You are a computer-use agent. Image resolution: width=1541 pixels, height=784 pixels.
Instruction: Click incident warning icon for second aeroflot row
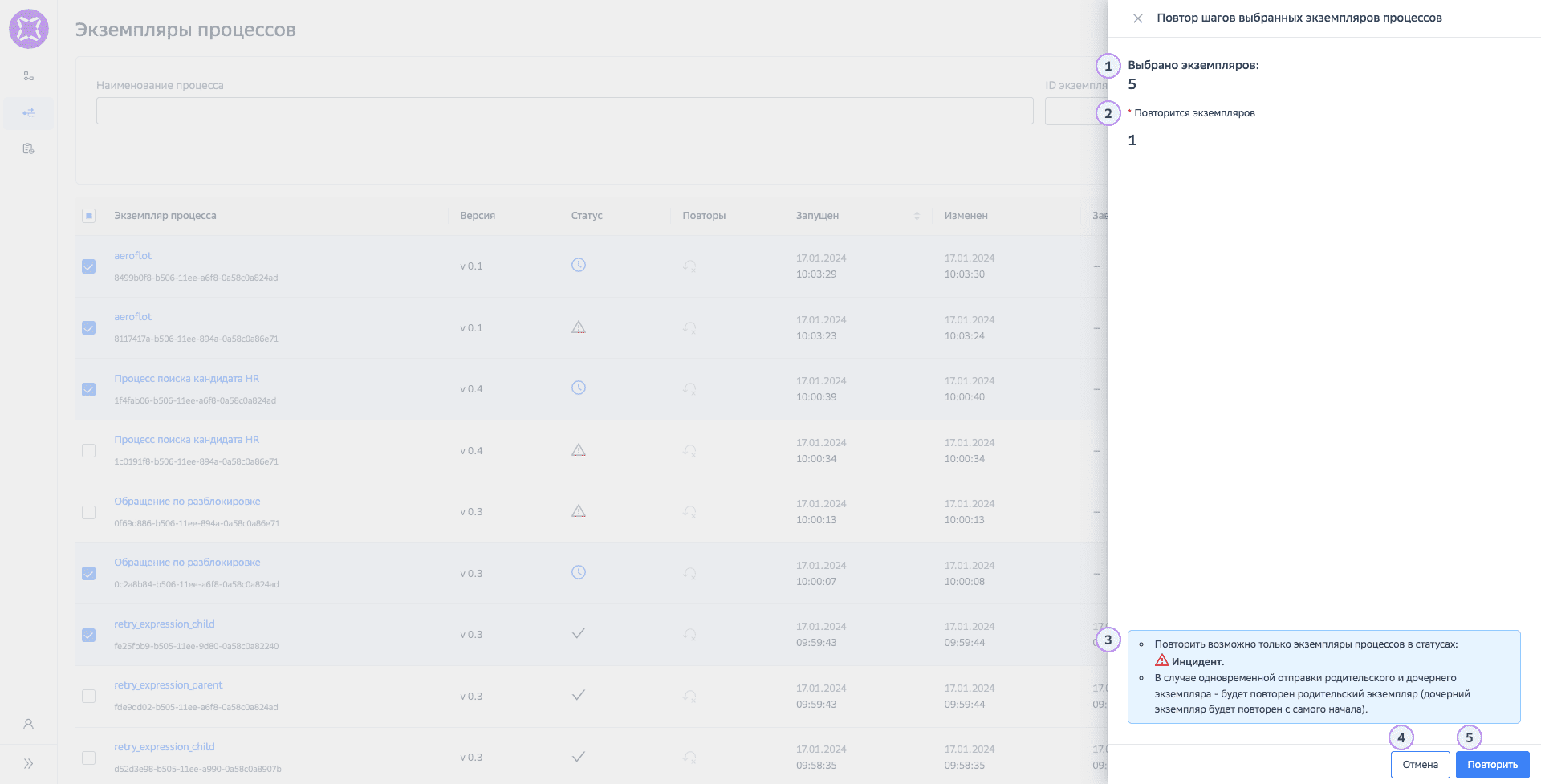[578, 327]
